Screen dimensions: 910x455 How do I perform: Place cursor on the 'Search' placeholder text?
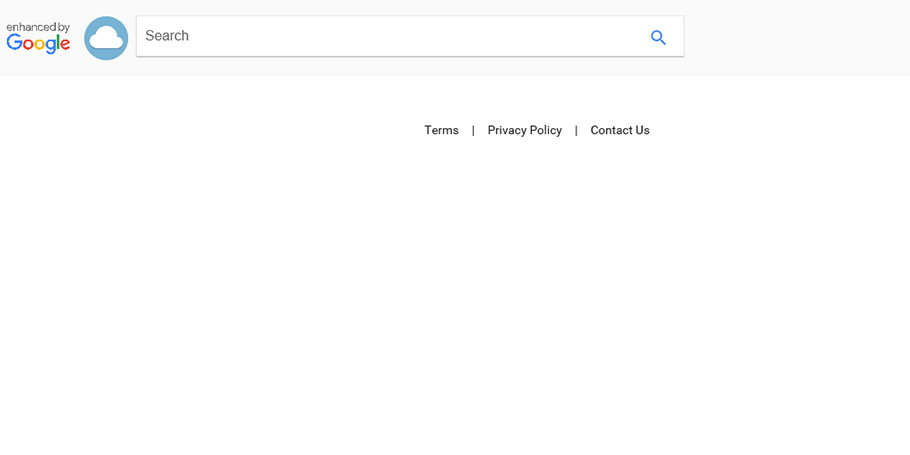click(x=167, y=35)
